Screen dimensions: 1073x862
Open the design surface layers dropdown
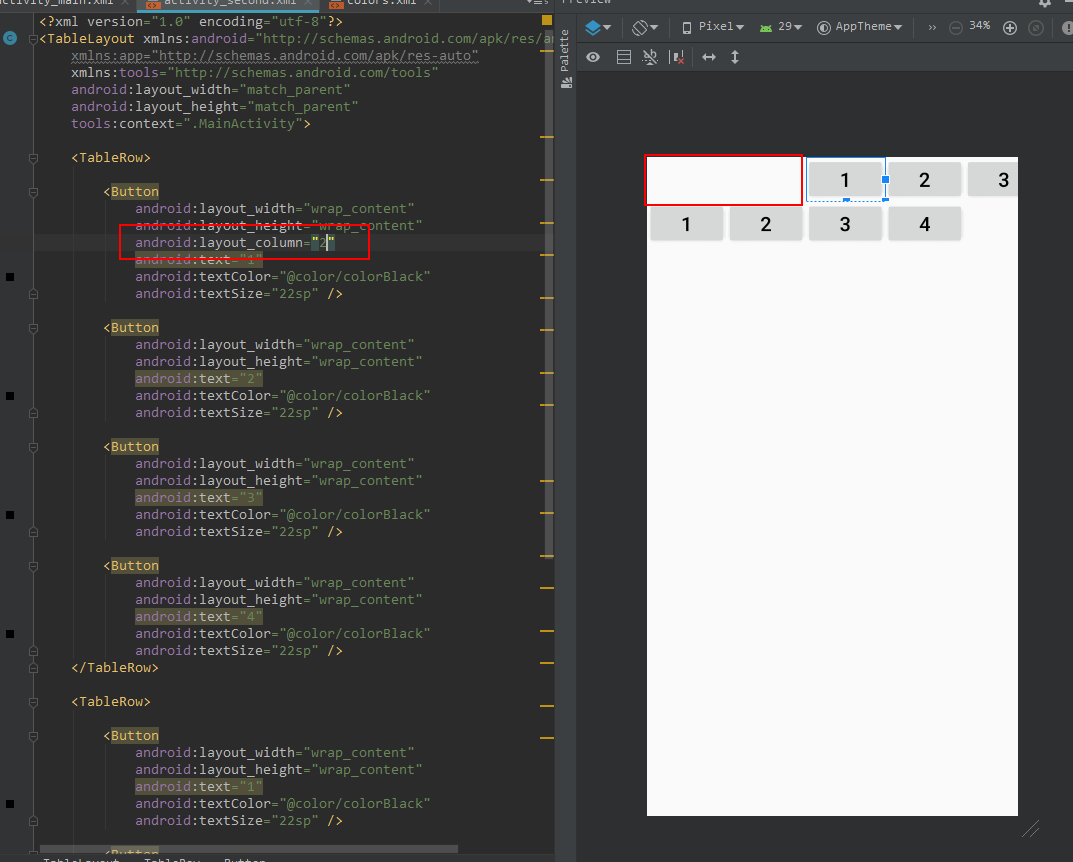[x=598, y=27]
